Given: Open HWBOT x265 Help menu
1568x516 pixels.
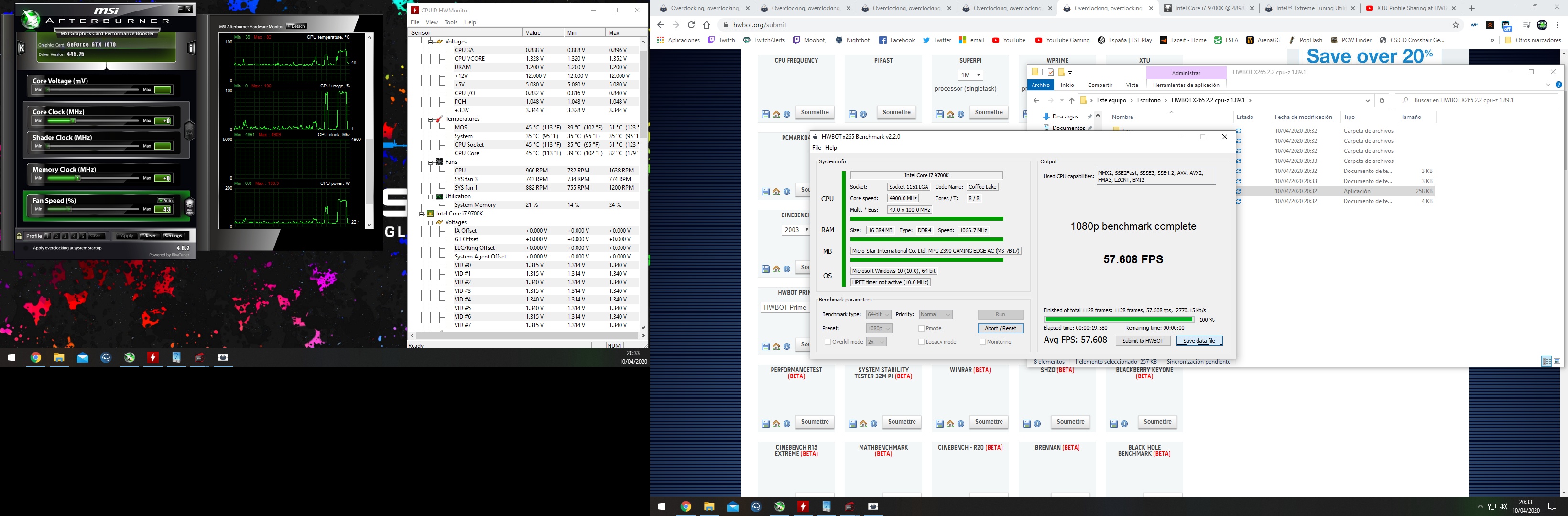Looking at the screenshot, I should [x=831, y=148].
